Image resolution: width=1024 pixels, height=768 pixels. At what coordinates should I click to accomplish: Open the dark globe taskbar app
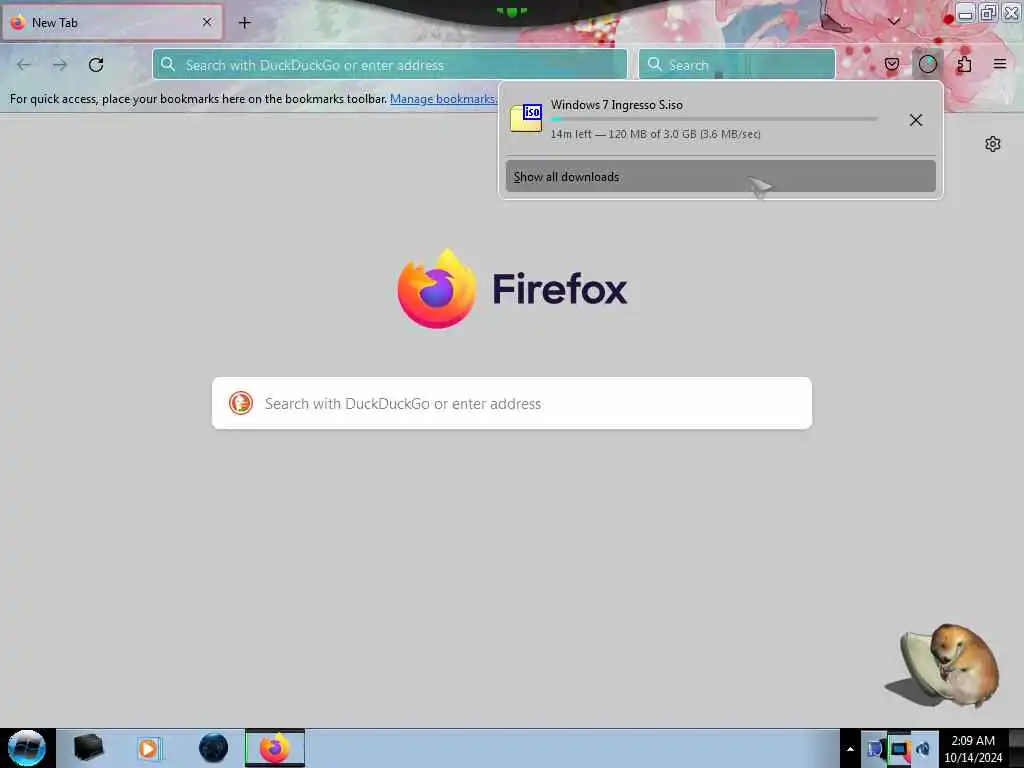coord(213,748)
